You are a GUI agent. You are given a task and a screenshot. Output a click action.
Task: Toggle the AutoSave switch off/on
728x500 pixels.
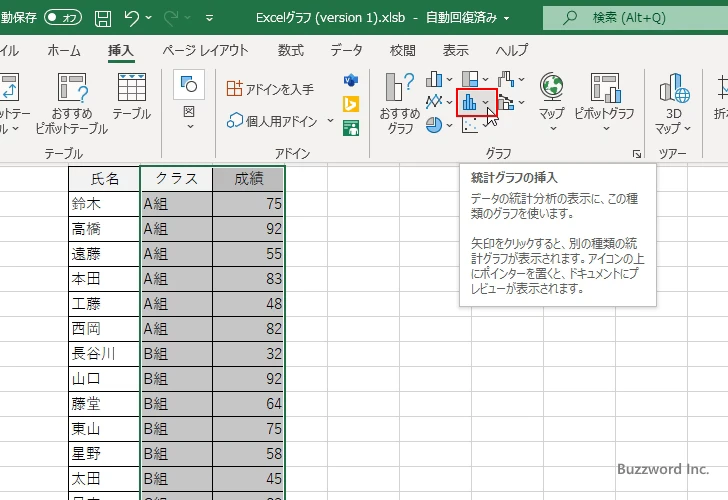click(63, 18)
